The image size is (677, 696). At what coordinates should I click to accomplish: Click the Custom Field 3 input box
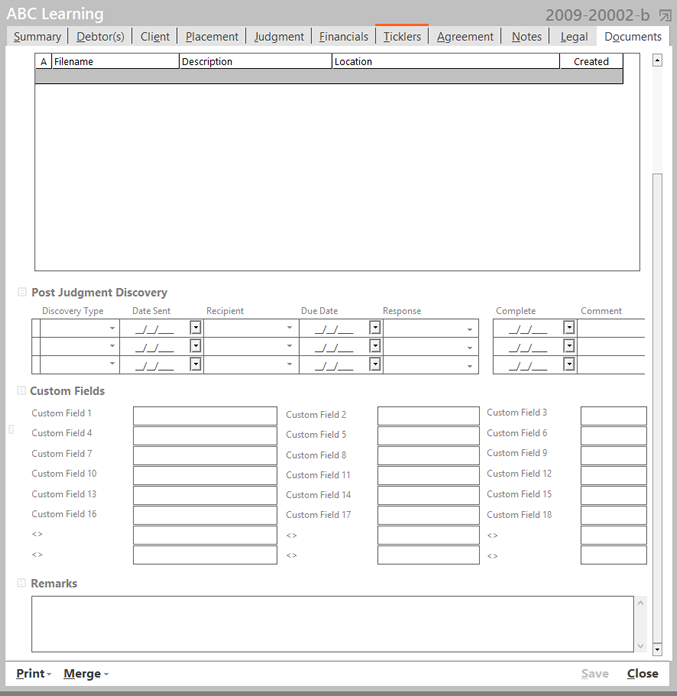[x=614, y=416]
